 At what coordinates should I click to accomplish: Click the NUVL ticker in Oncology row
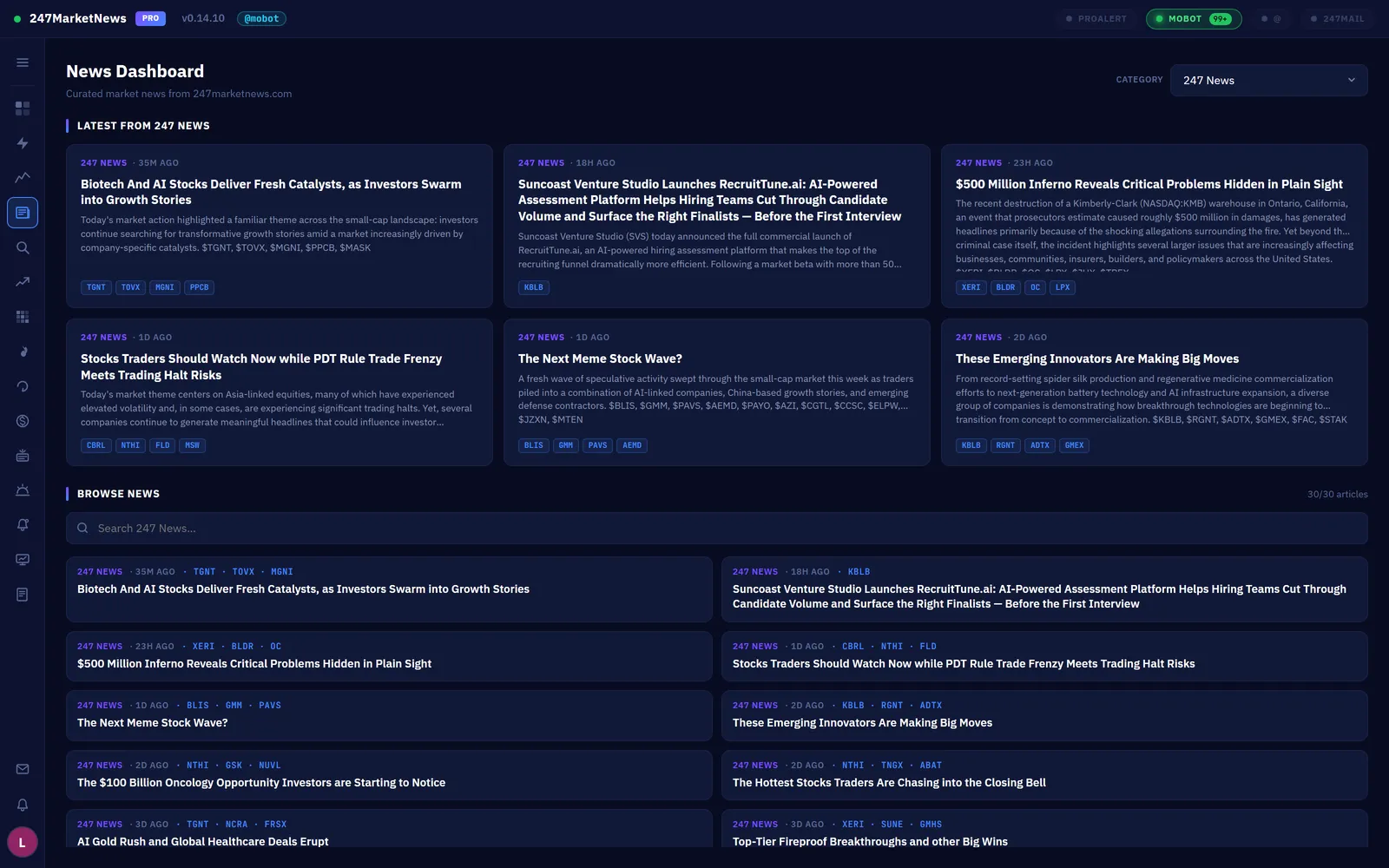coord(270,766)
